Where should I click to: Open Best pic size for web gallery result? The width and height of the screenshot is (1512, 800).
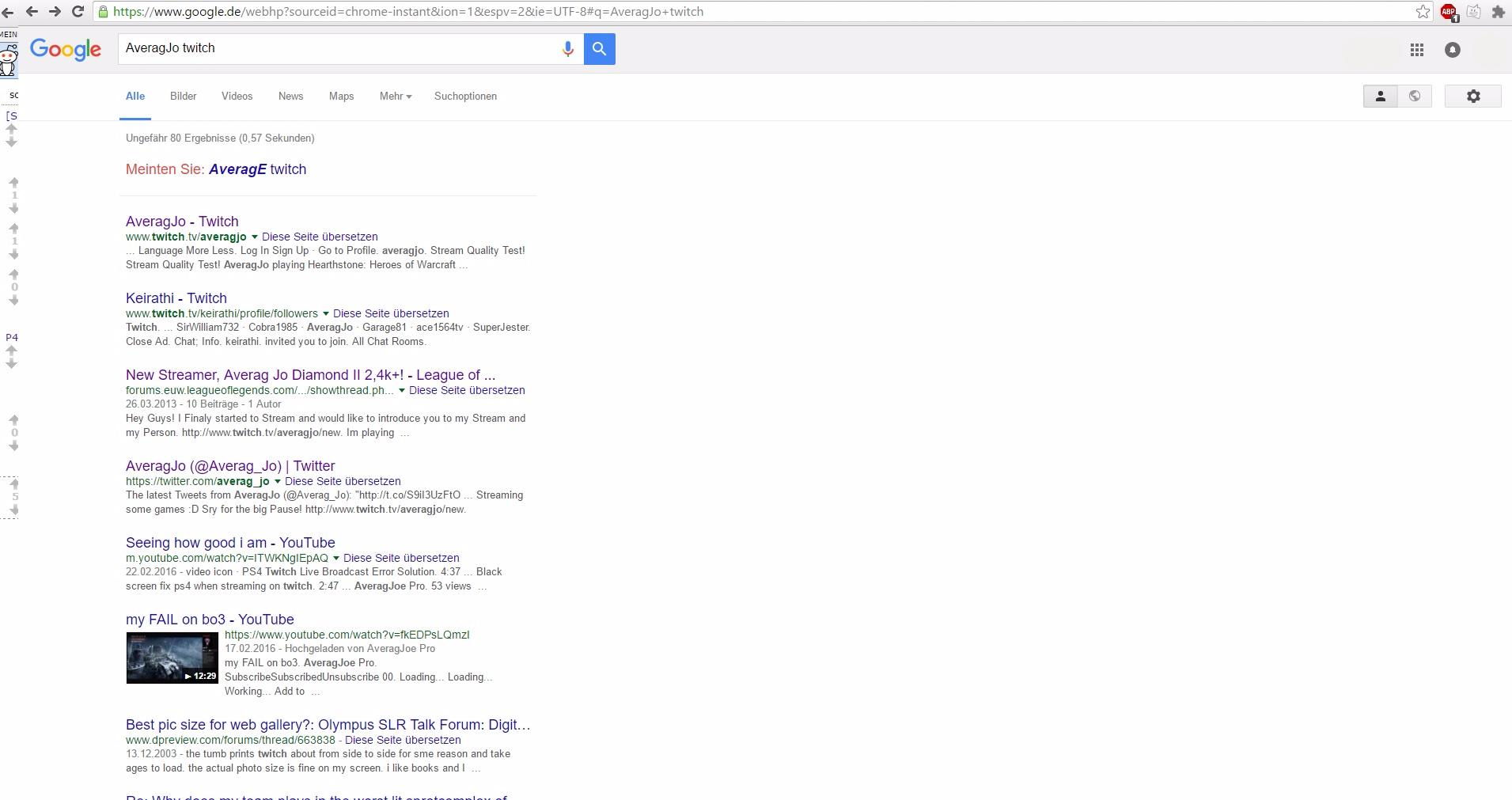coord(328,725)
